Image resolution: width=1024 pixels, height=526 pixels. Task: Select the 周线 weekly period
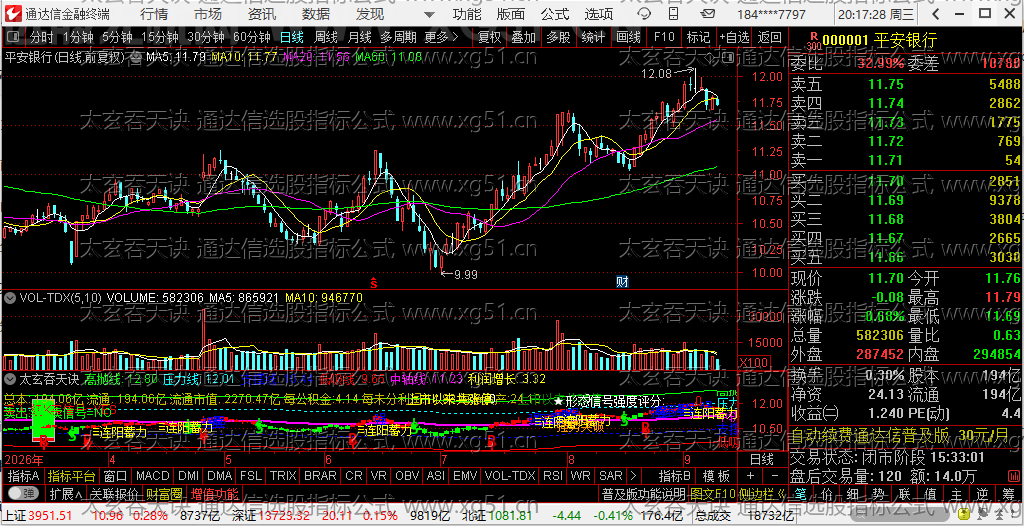[325, 37]
